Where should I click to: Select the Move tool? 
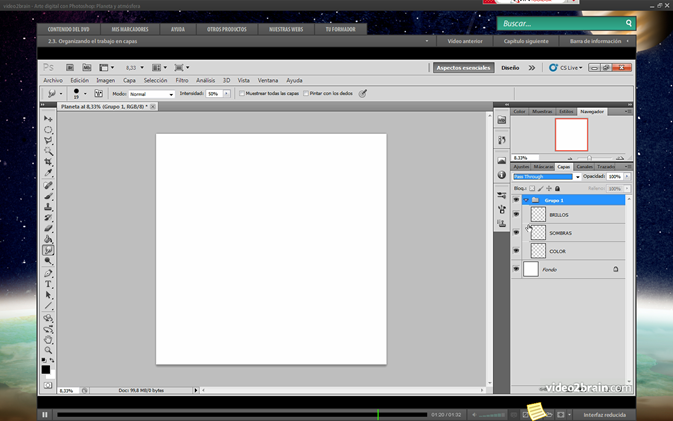[48, 118]
